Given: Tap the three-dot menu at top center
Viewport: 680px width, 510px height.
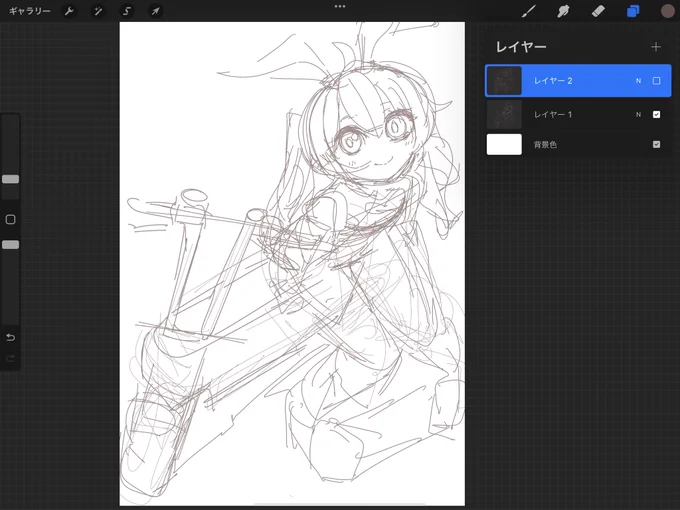Looking at the screenshot, I should click(x=340, y=7).
